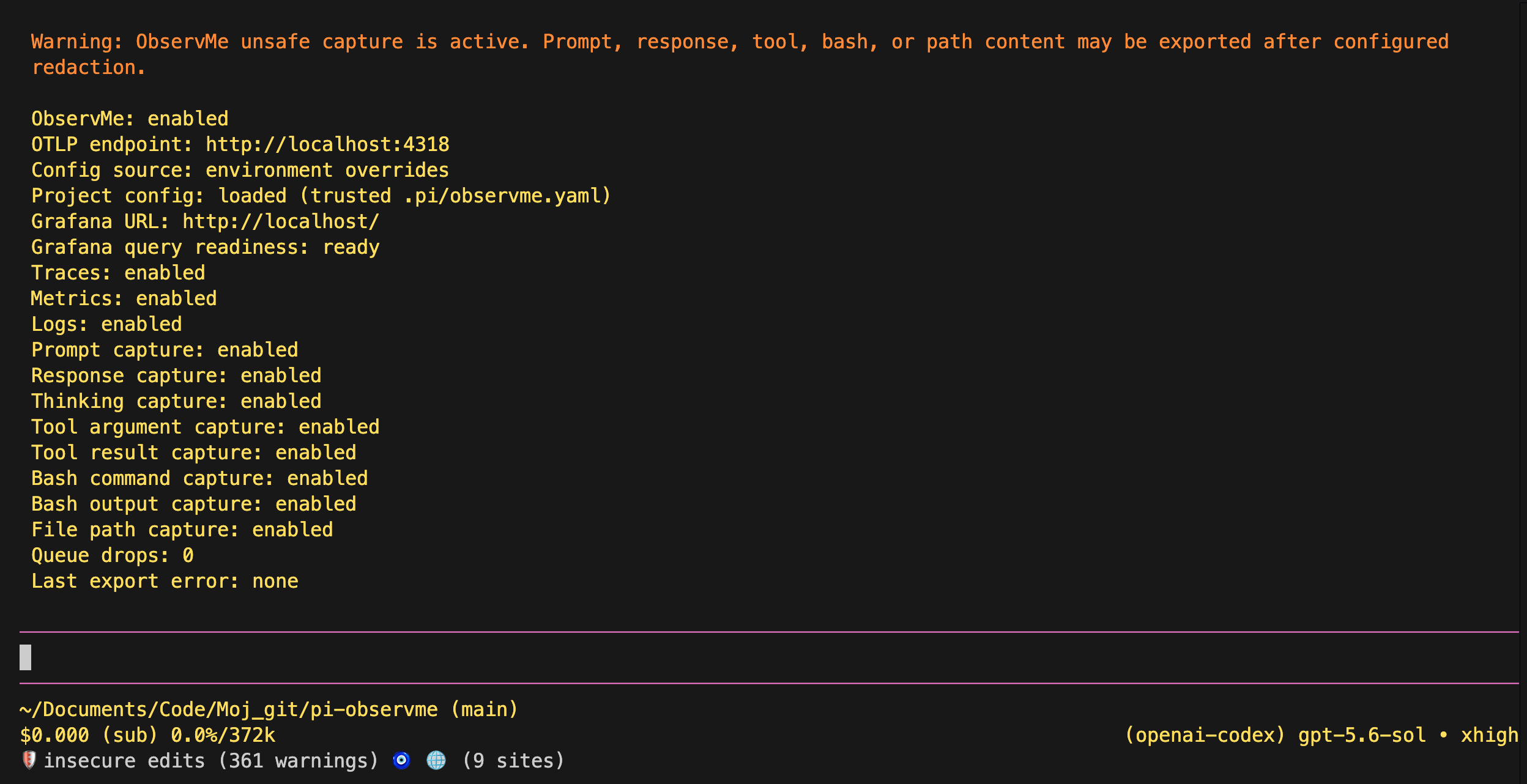Click 'Prompt capture: enabled' line
Image resolution: width=1527 pixels, height=784 pixels.
[165, 350]
